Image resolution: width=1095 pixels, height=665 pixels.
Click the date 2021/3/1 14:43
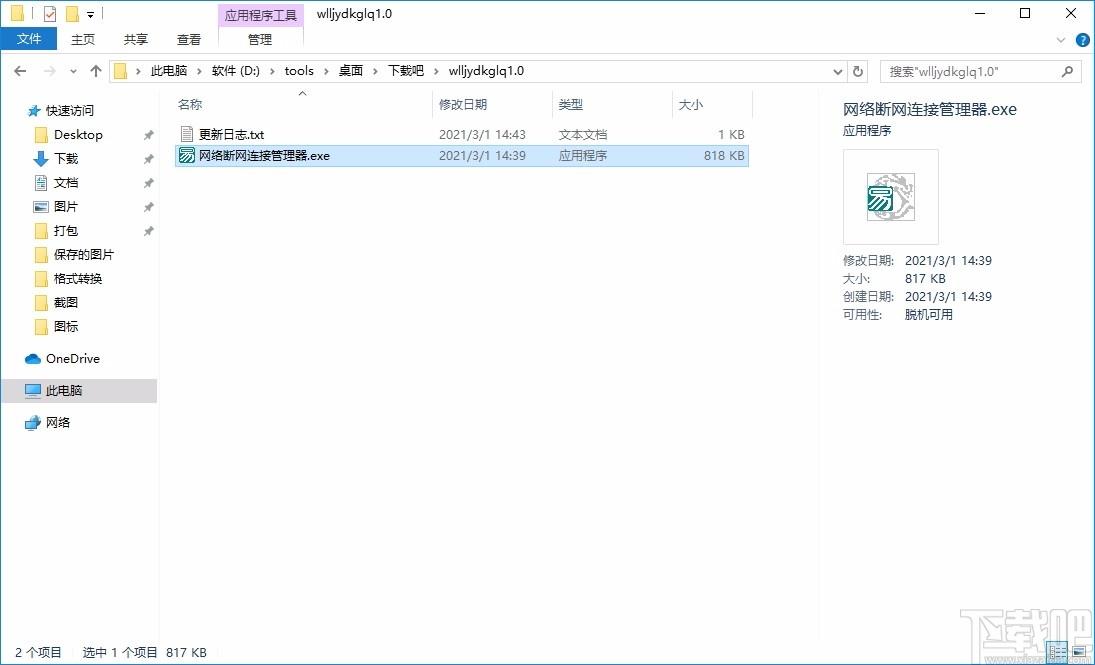482,134
